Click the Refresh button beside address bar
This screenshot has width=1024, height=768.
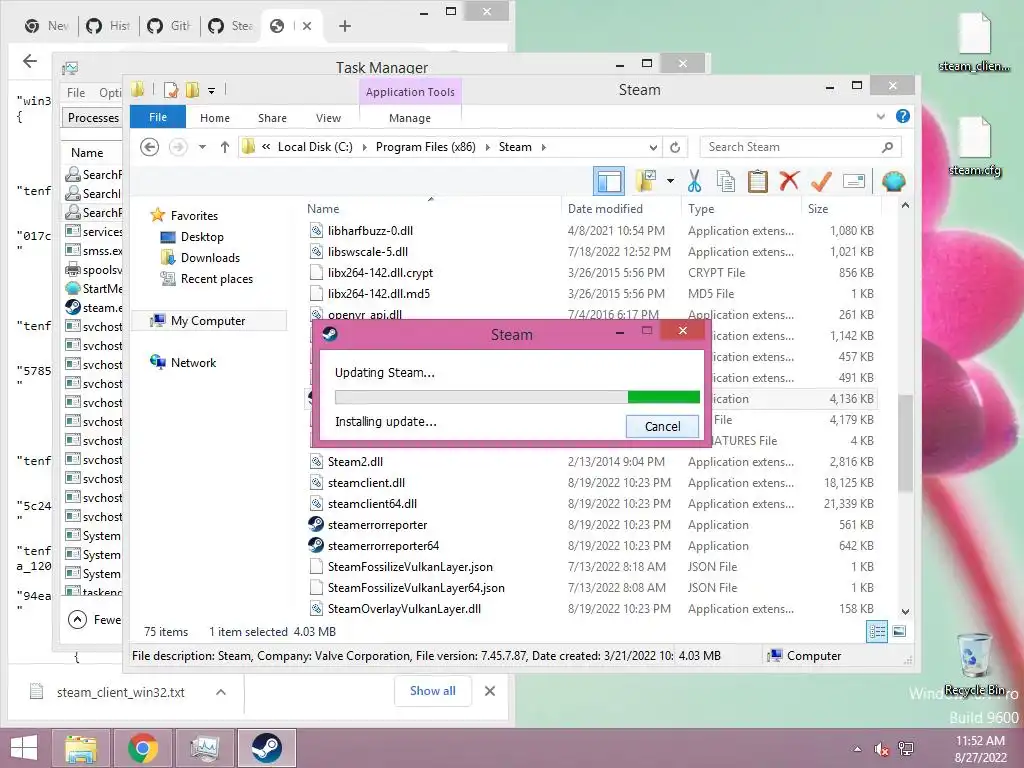[675, 147]
